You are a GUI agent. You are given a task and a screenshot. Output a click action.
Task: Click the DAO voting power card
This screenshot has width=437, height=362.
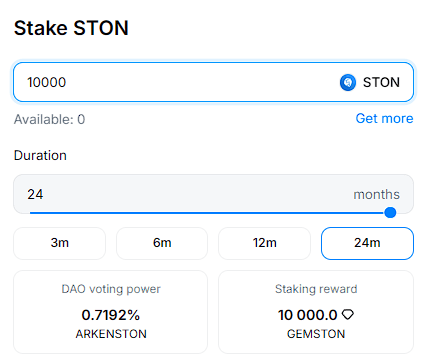(111, 312)
